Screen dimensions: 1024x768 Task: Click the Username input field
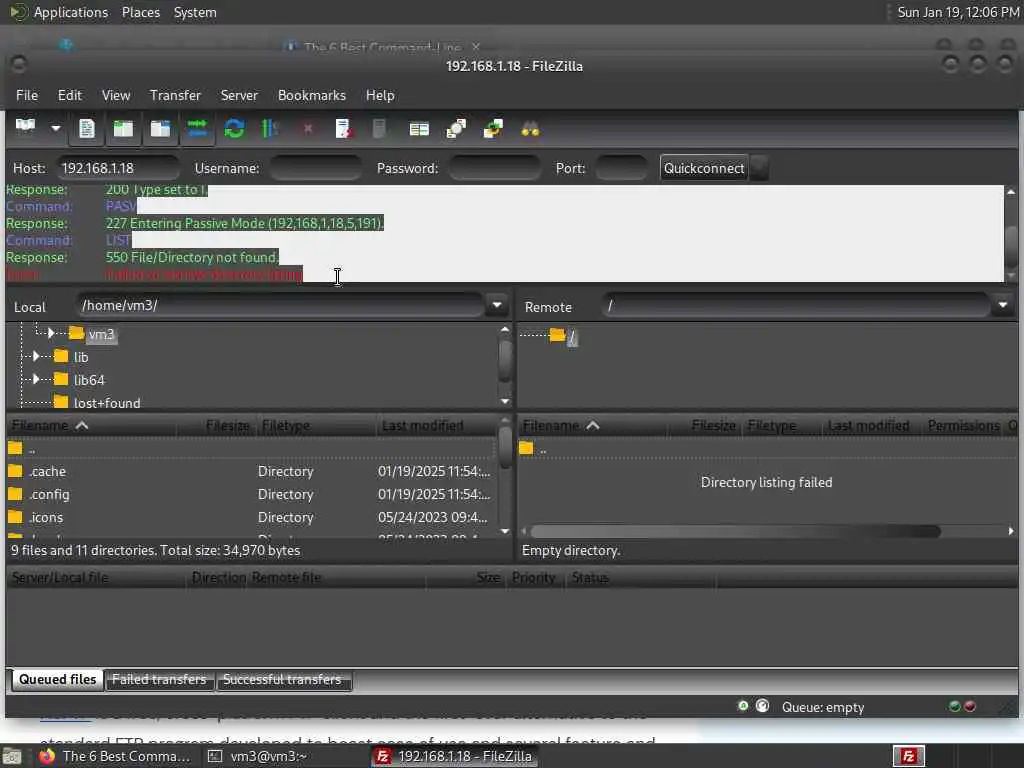click(x=316, y=168)
